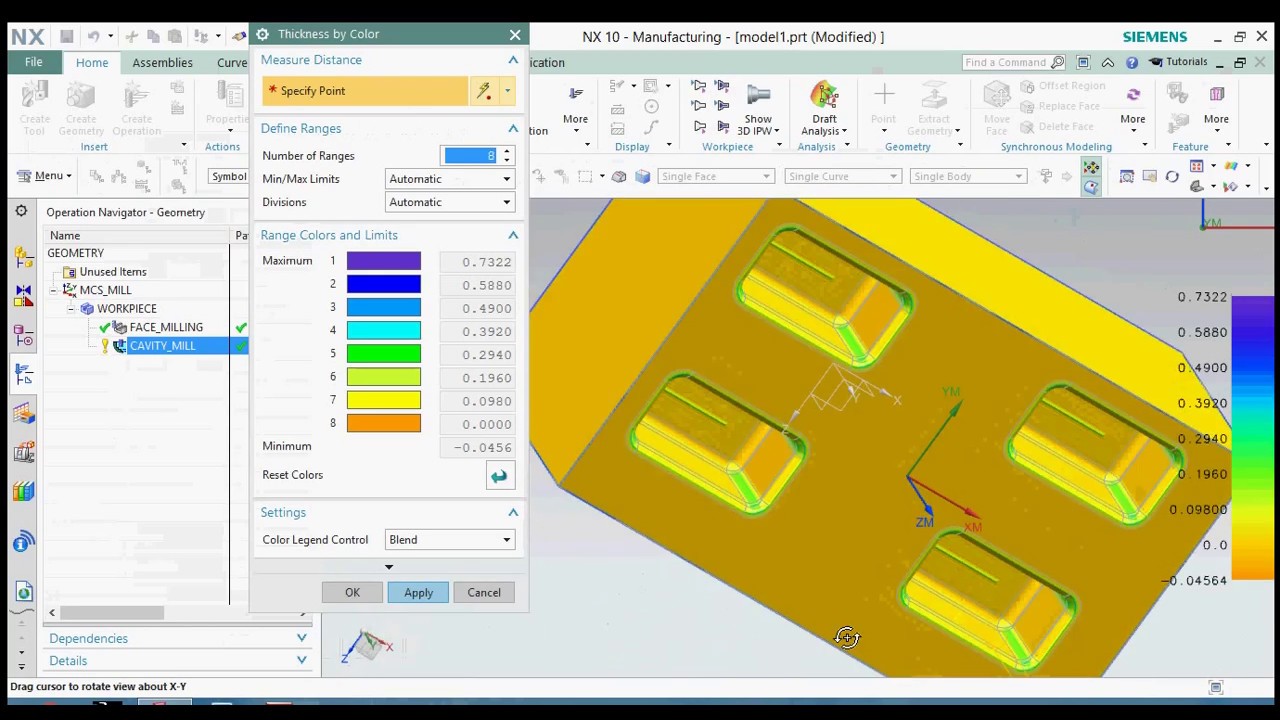Click the Delete Face command
This screenshot has width=1280, height=720.
click(1057, 127)
